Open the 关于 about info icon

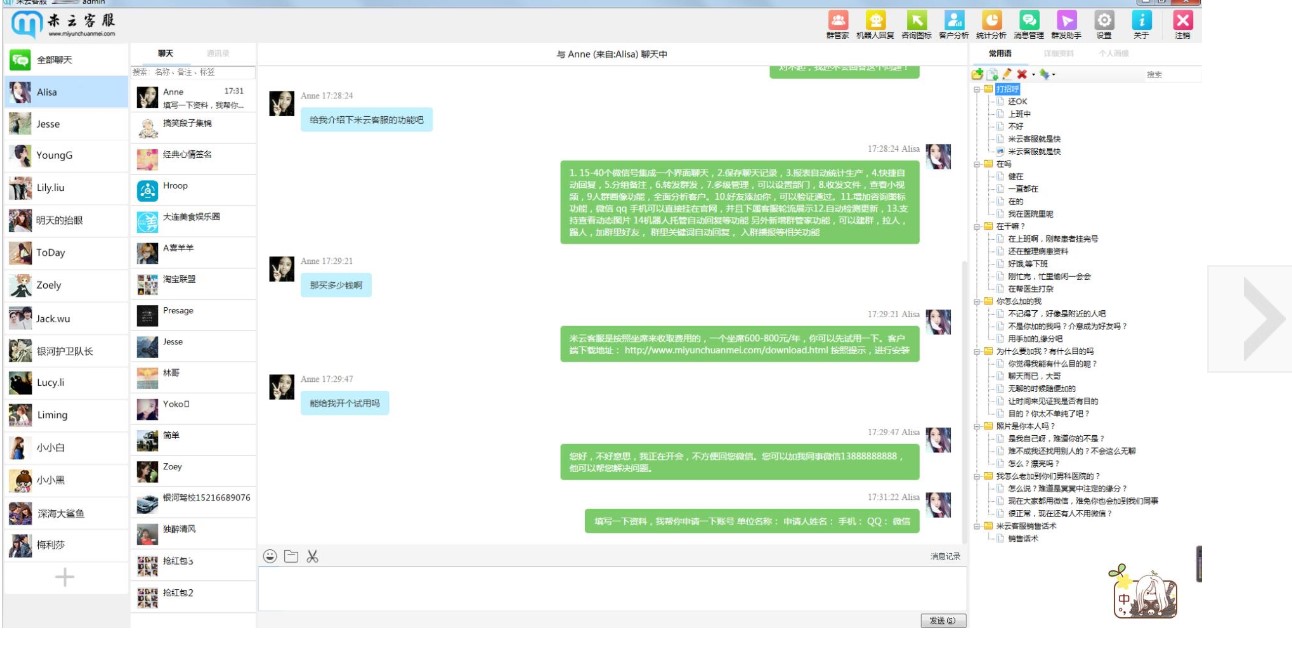point(1142,24)
